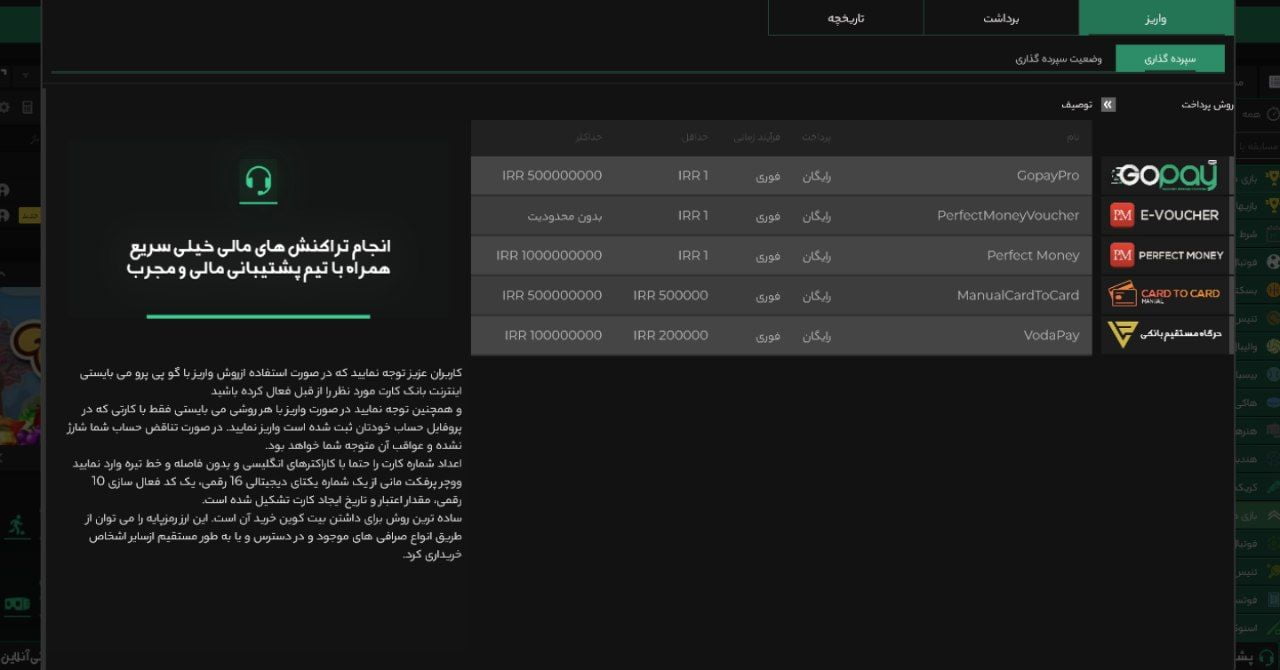
Task: View the تاریخچه history tab
Action: 846,17
